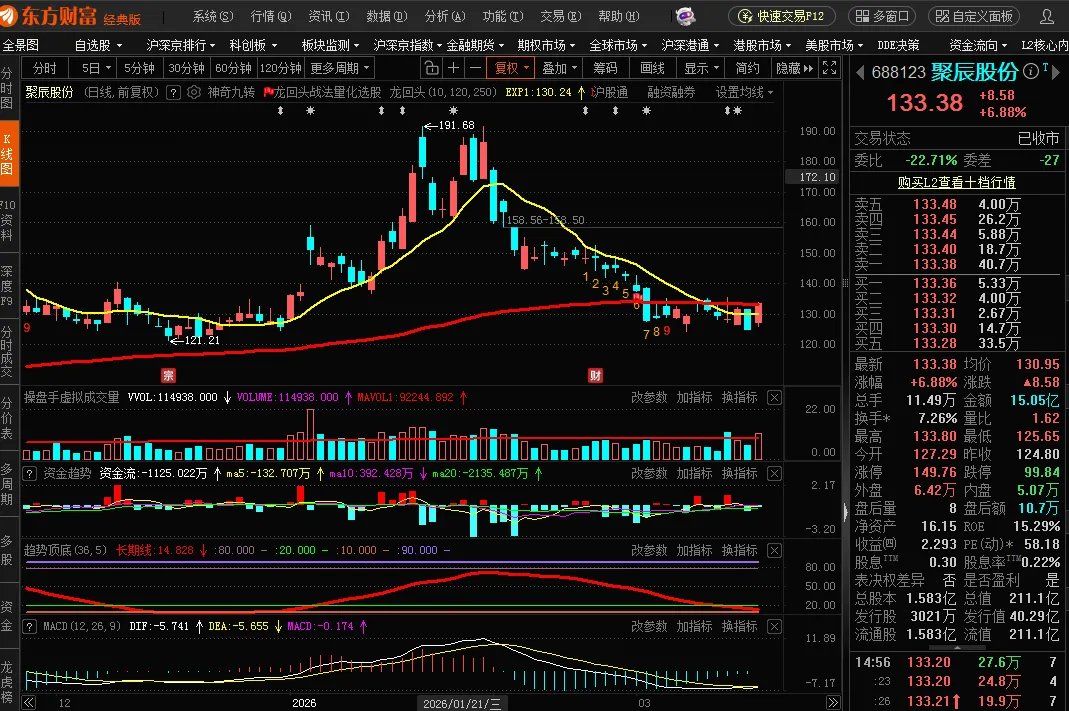Open 自定义面板 button
Screen dimensions: 1069x711
pos(975,16)
